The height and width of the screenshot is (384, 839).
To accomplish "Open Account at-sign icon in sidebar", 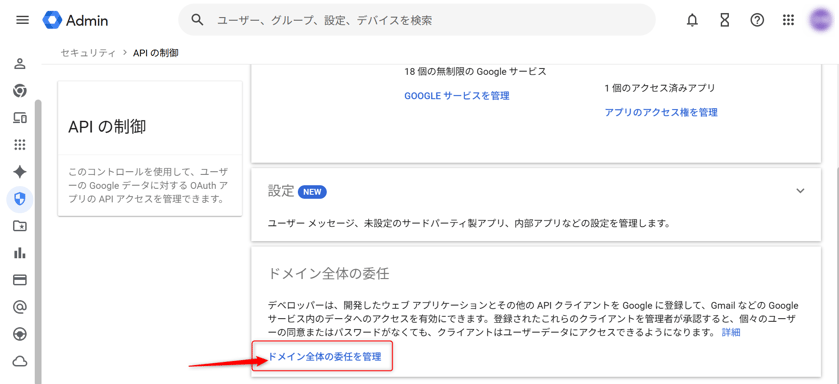I will tap(20, 307).
